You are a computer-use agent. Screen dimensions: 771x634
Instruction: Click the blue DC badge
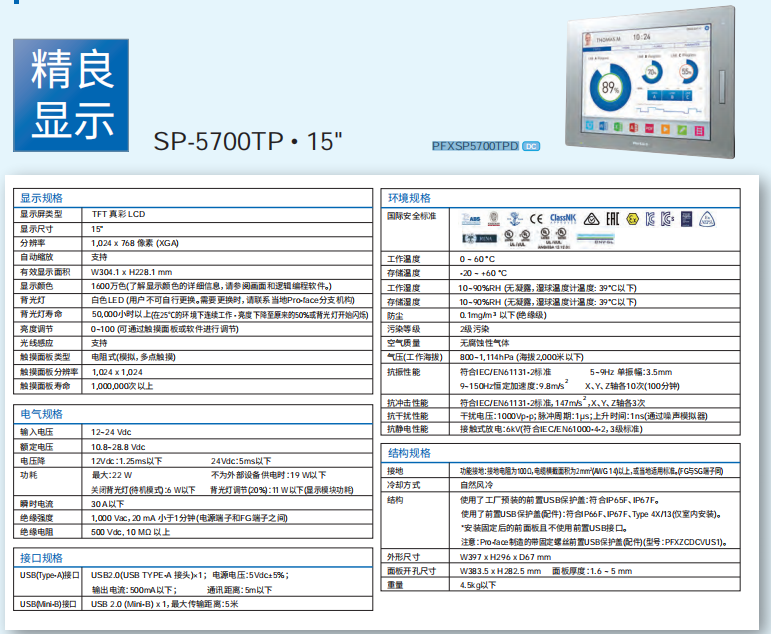tap(531, 146)
